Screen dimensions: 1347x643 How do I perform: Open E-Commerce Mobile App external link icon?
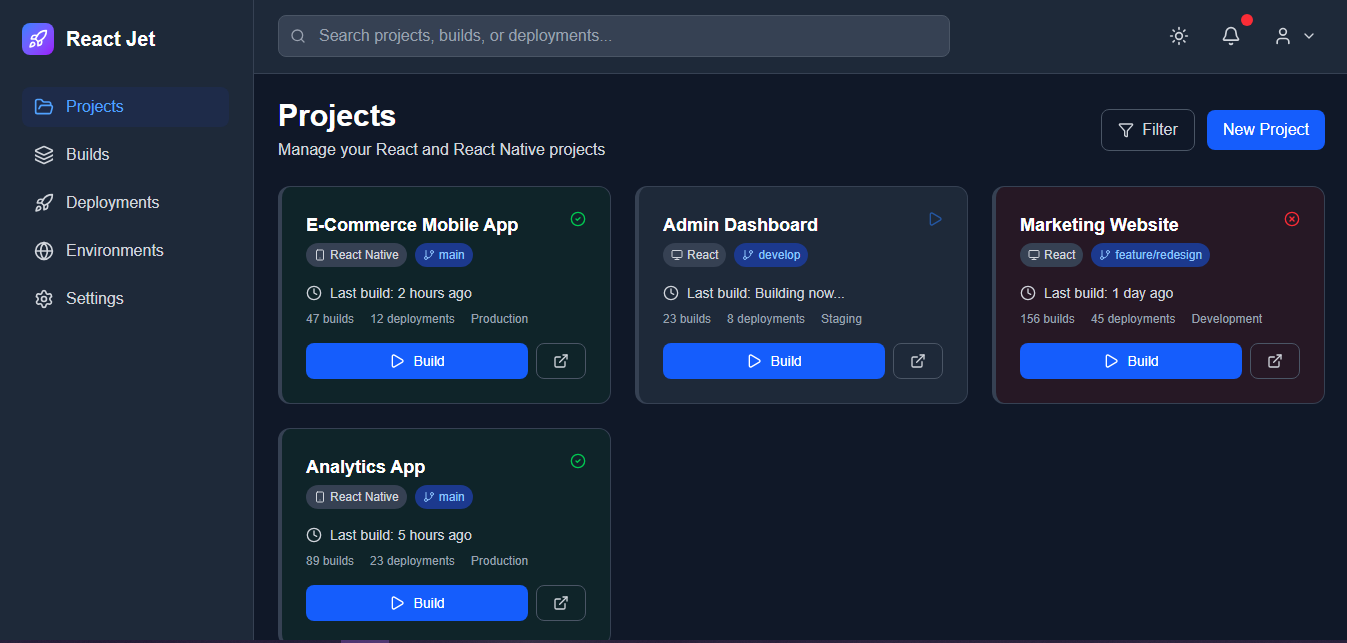(x=561, y=361)
